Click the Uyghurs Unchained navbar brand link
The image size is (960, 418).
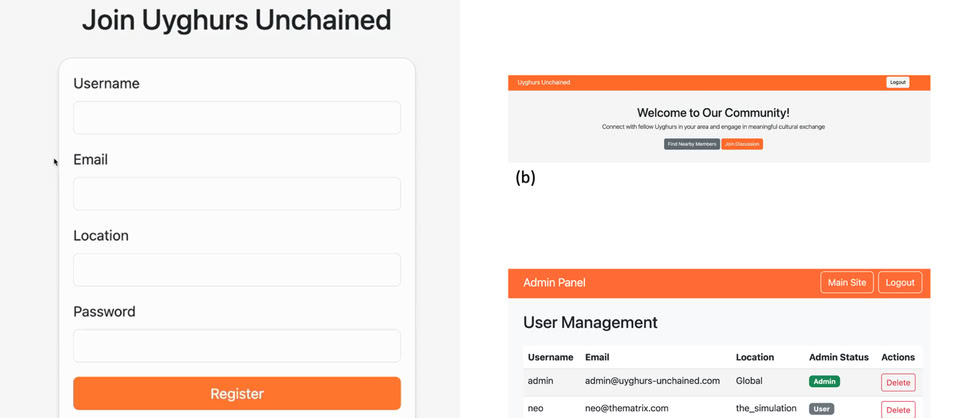tap(544, 83)
